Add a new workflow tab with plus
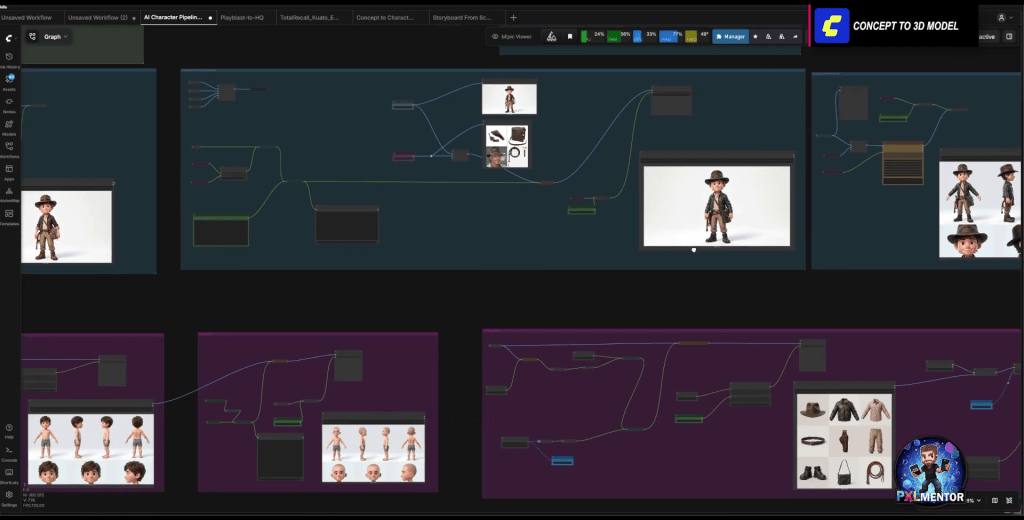Image resolution: width=1024 pixels, height=520 pixels. click(513, 18)
